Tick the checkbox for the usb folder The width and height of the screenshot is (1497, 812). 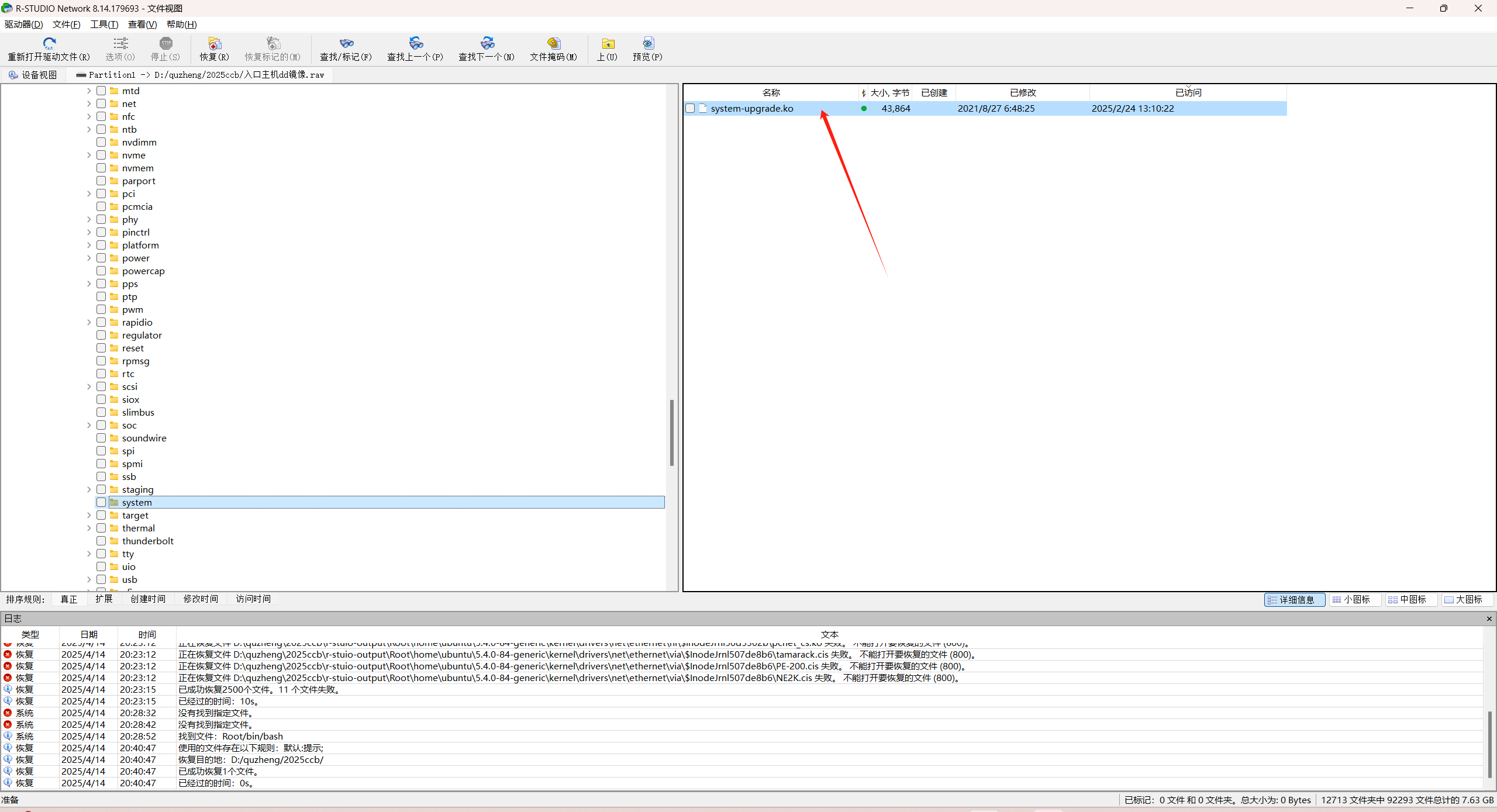click(101, 579)
